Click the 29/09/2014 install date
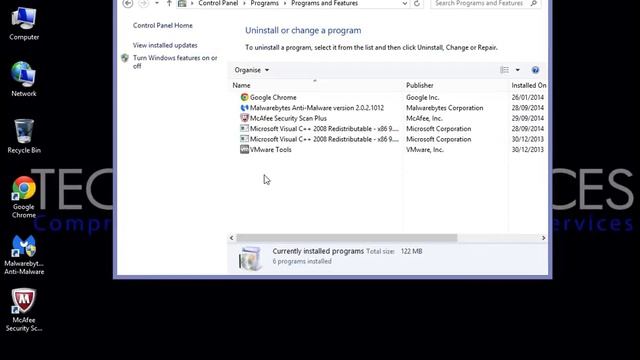 click(x=527, y=118)
